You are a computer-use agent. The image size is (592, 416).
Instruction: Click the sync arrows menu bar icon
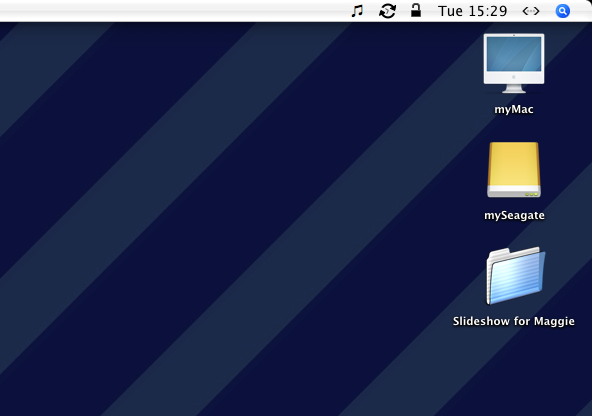pos(387,11)
